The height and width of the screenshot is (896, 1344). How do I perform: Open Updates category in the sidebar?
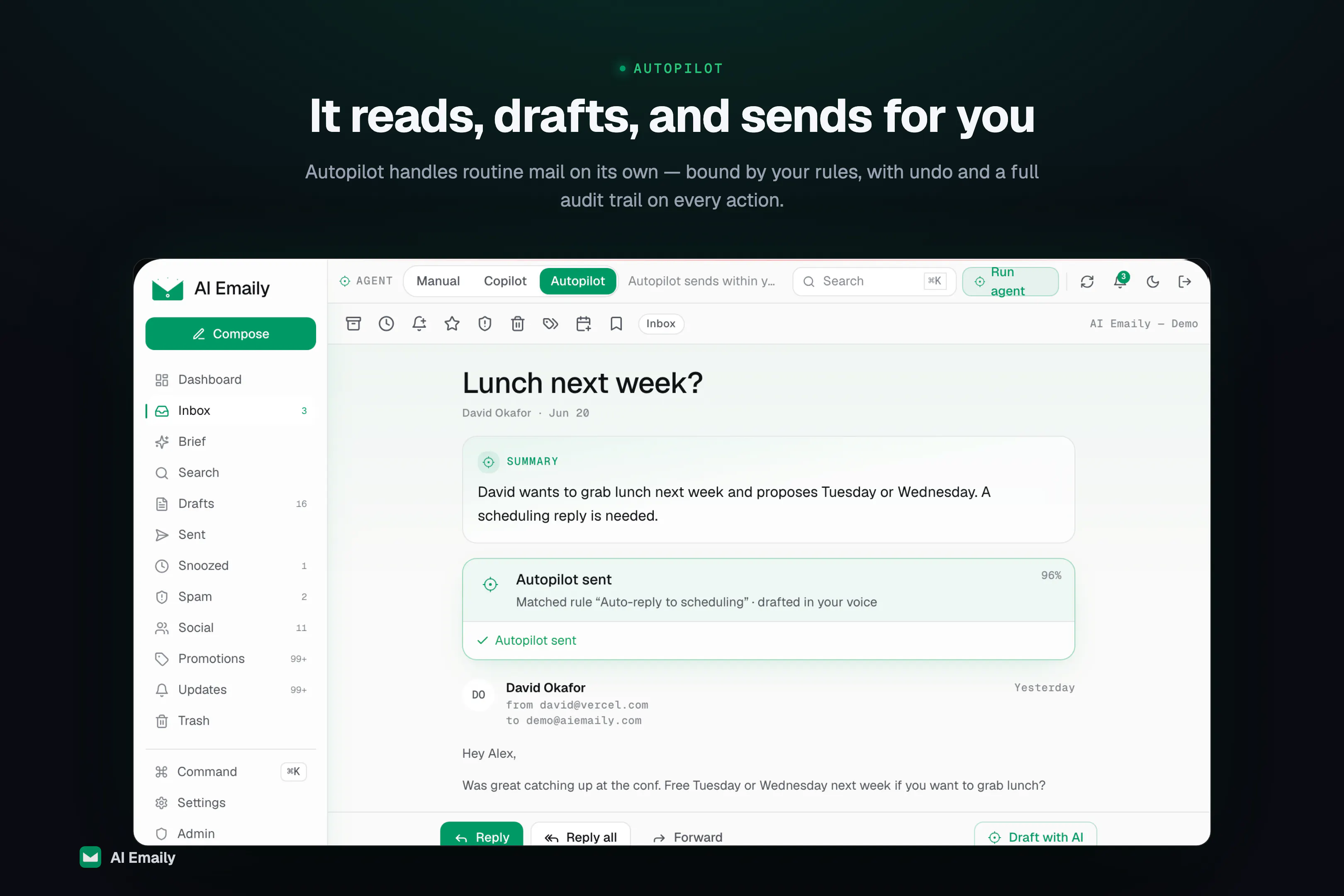click(231, 690)
